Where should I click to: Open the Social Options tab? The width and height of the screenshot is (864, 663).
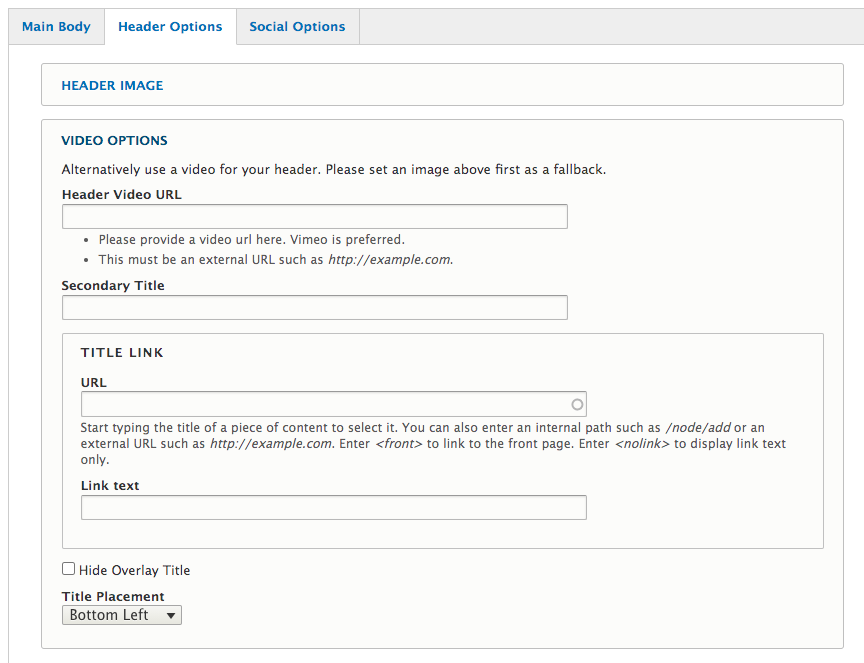click(x=297, y=27)
